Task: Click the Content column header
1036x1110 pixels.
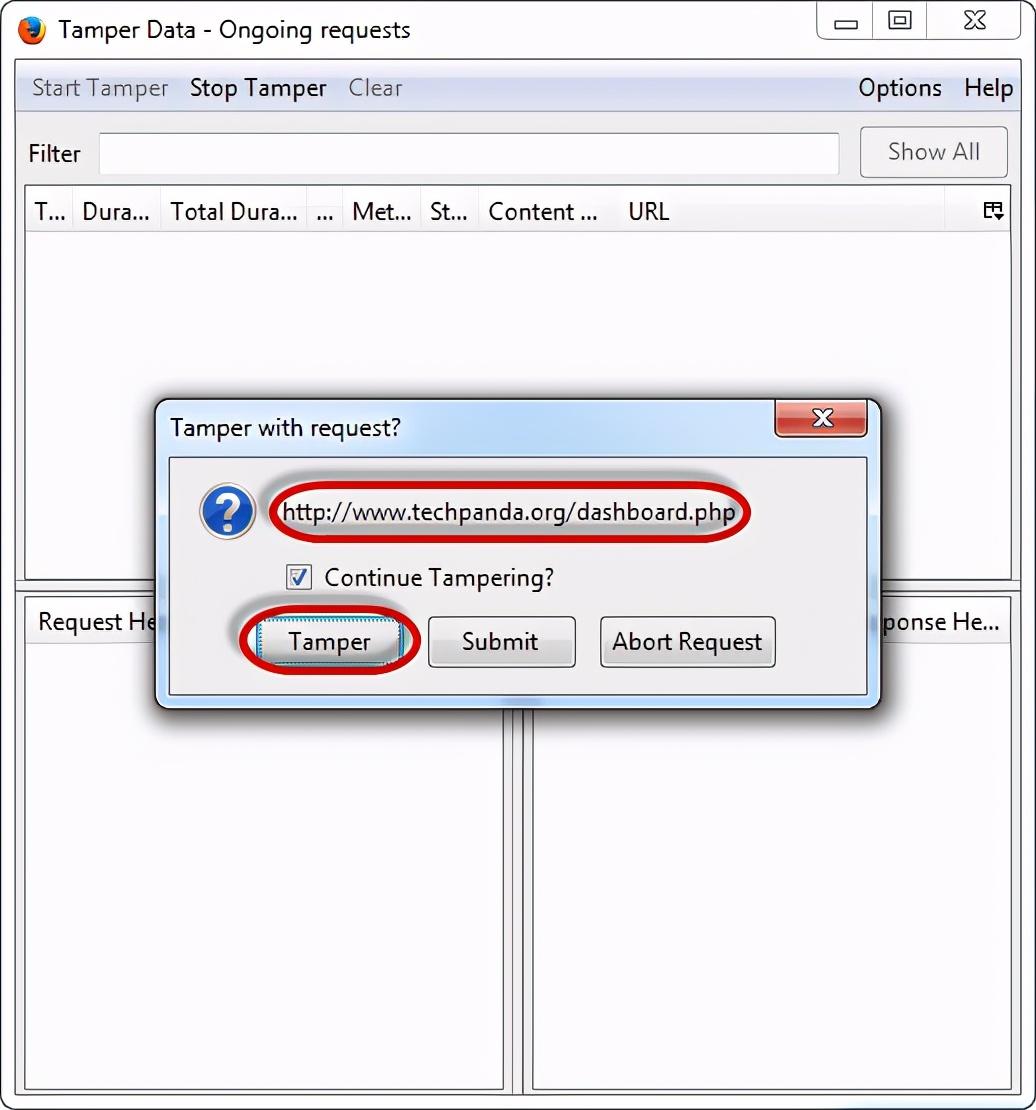Action: [x=542, y=211]
